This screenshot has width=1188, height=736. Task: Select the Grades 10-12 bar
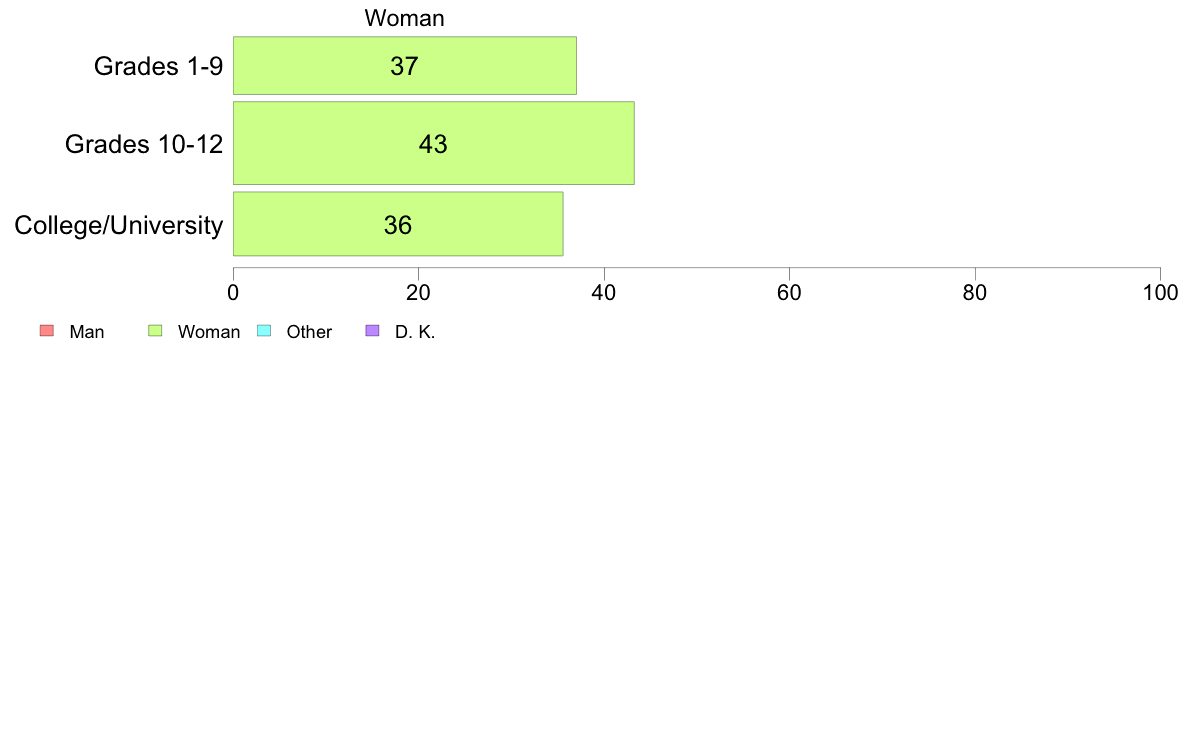(x=433, y=143)
